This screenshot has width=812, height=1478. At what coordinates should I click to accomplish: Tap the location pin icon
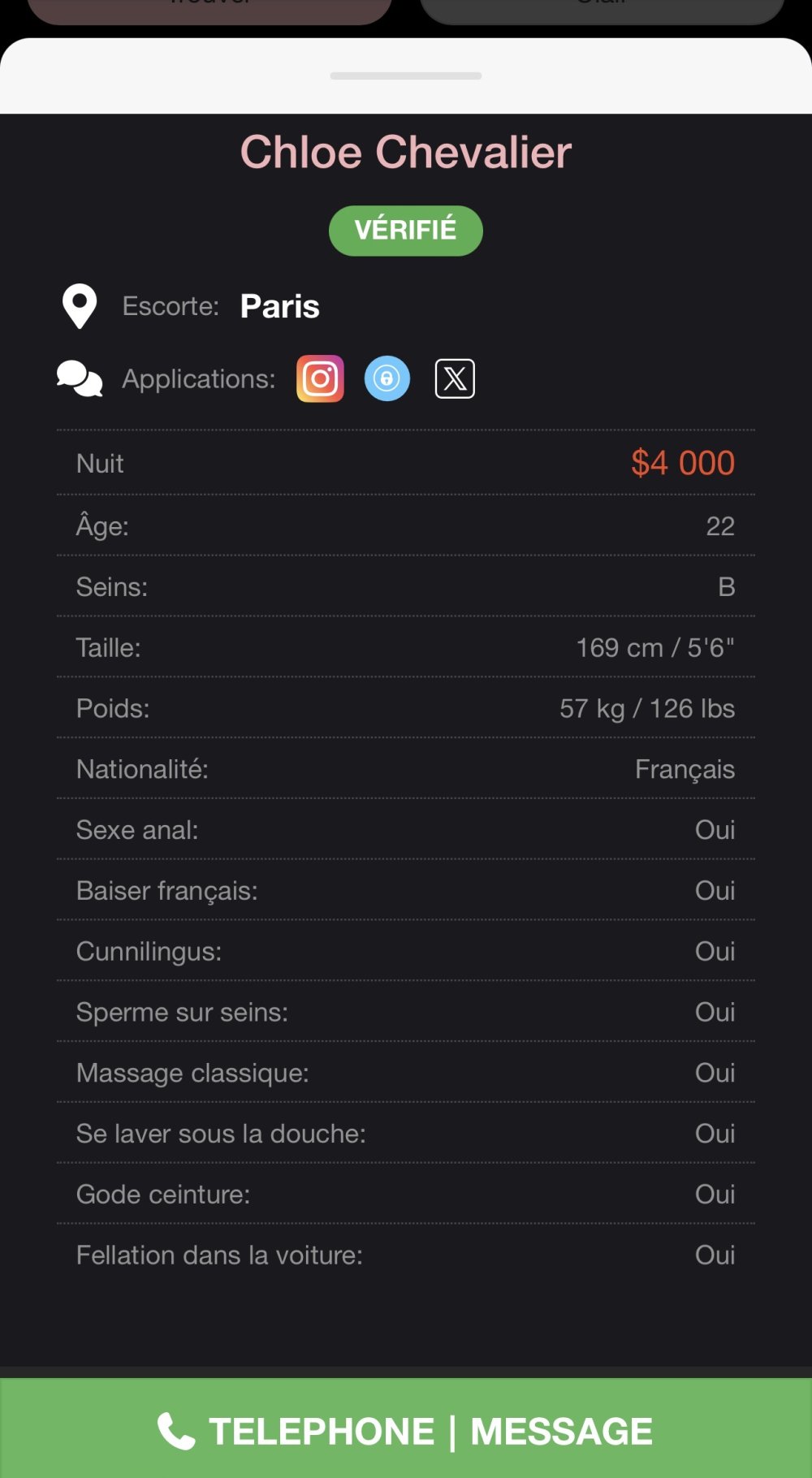click(80, 306)
